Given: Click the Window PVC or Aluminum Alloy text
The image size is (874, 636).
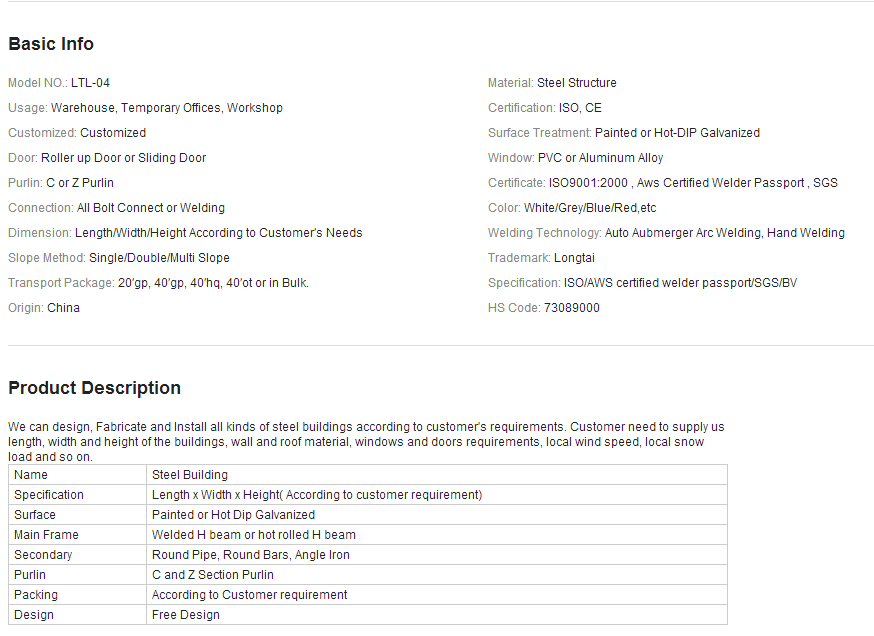Looking at the screenshot, I should pos(600,158).
